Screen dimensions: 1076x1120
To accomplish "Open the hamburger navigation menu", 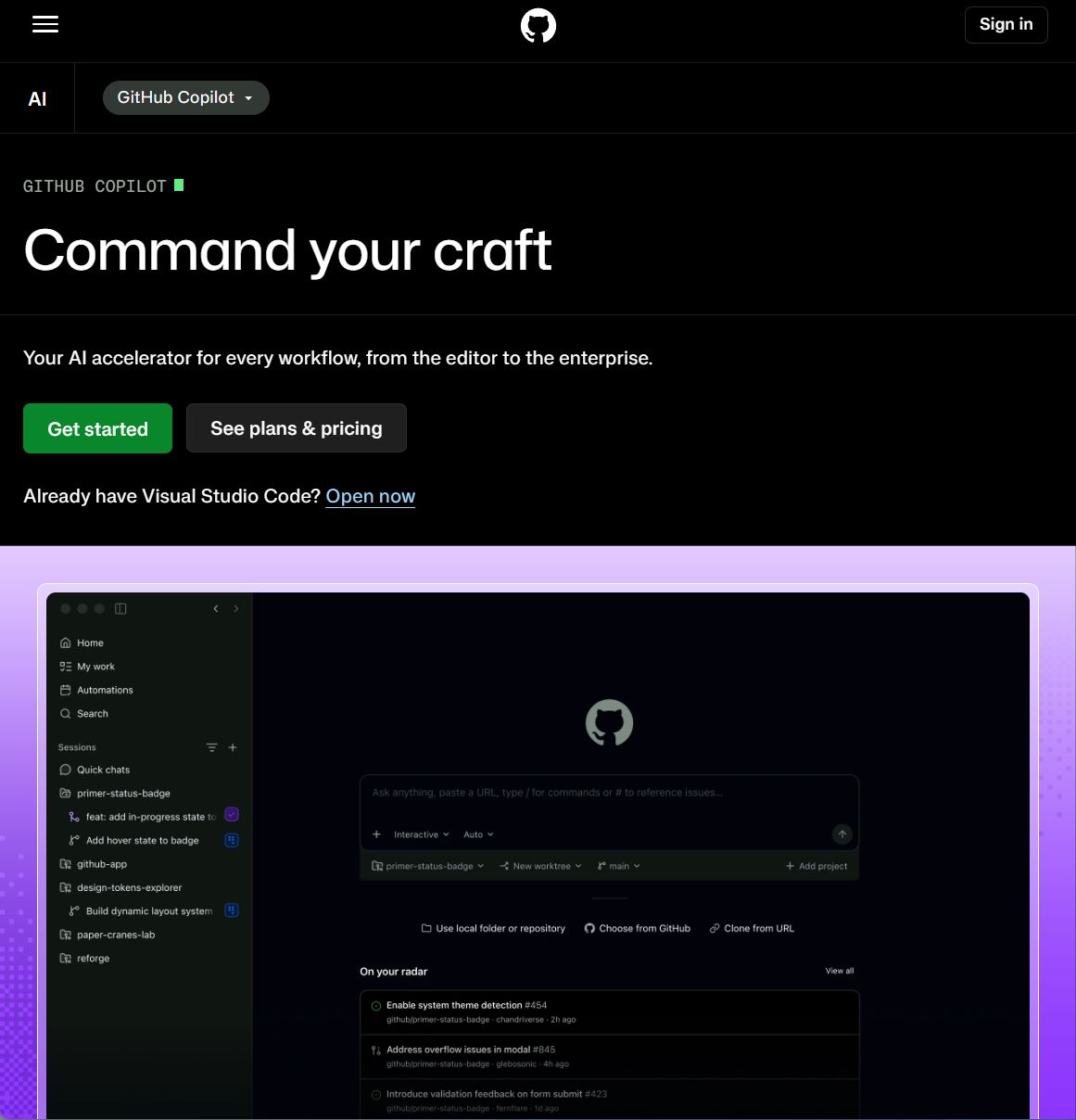I will [45, 24].
